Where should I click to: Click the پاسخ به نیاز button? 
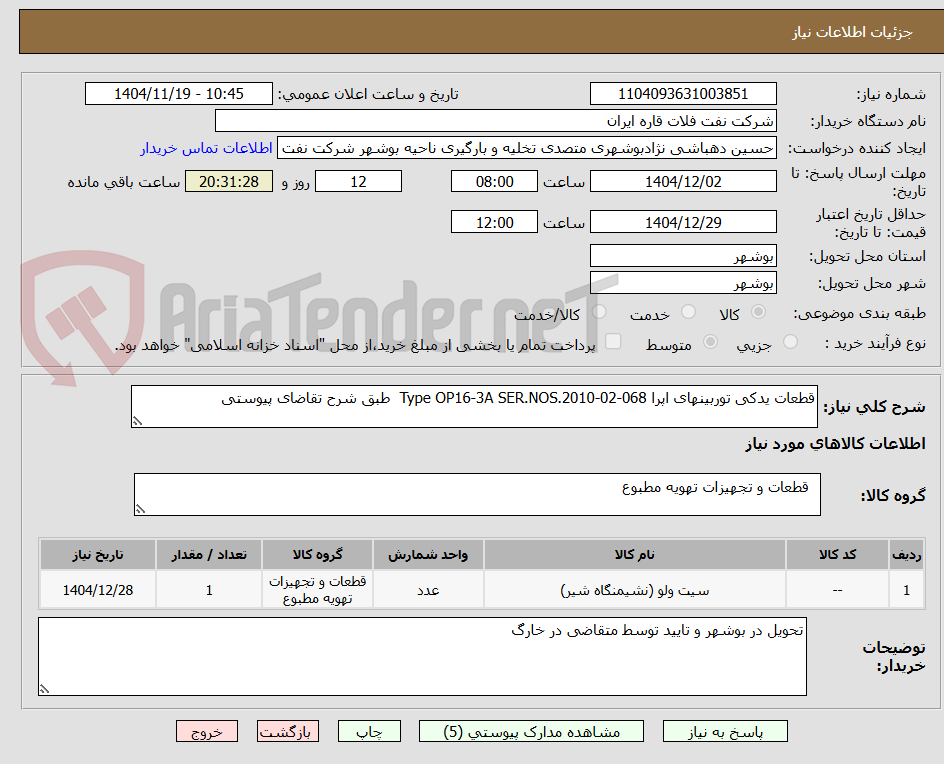pyautogui.click(x=725, y=731)
